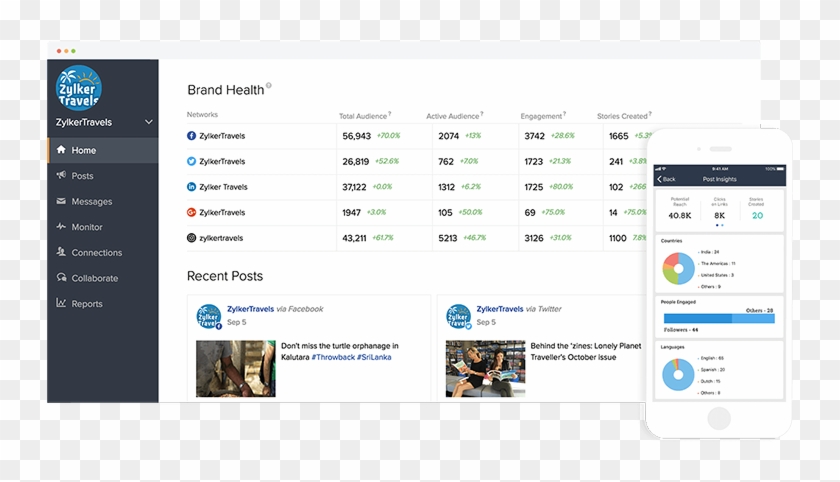Open Posts from the sidebar

[x=82, y=176]
